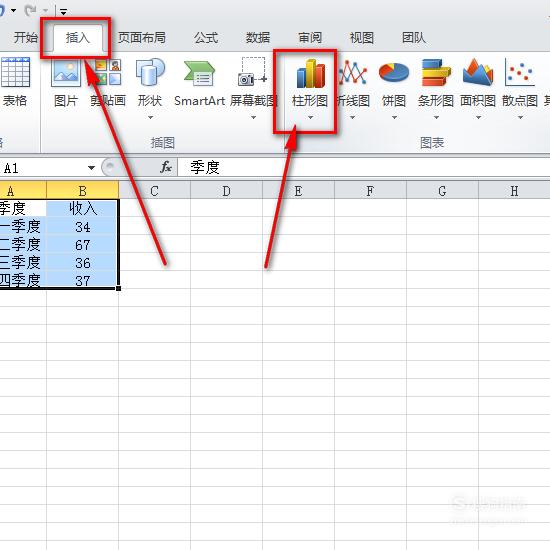
Task: Expand the Column chart dropdown arrow
Action: 310,118
